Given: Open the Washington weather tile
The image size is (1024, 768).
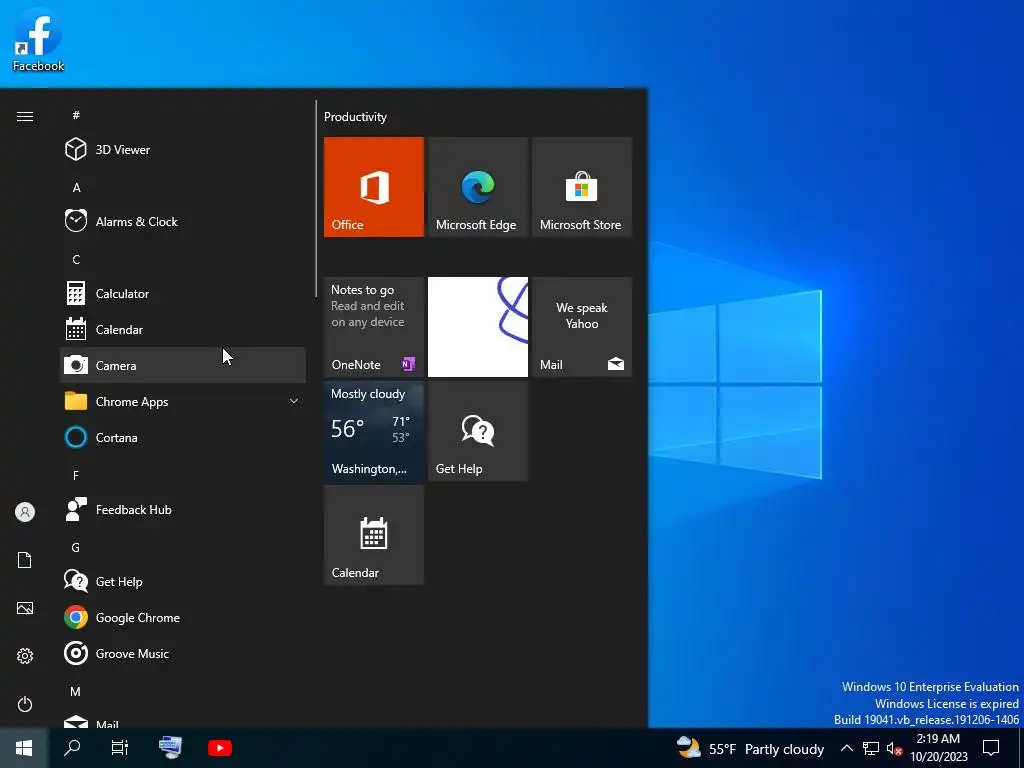Looking at the screenshot, I should pos(374,431).
